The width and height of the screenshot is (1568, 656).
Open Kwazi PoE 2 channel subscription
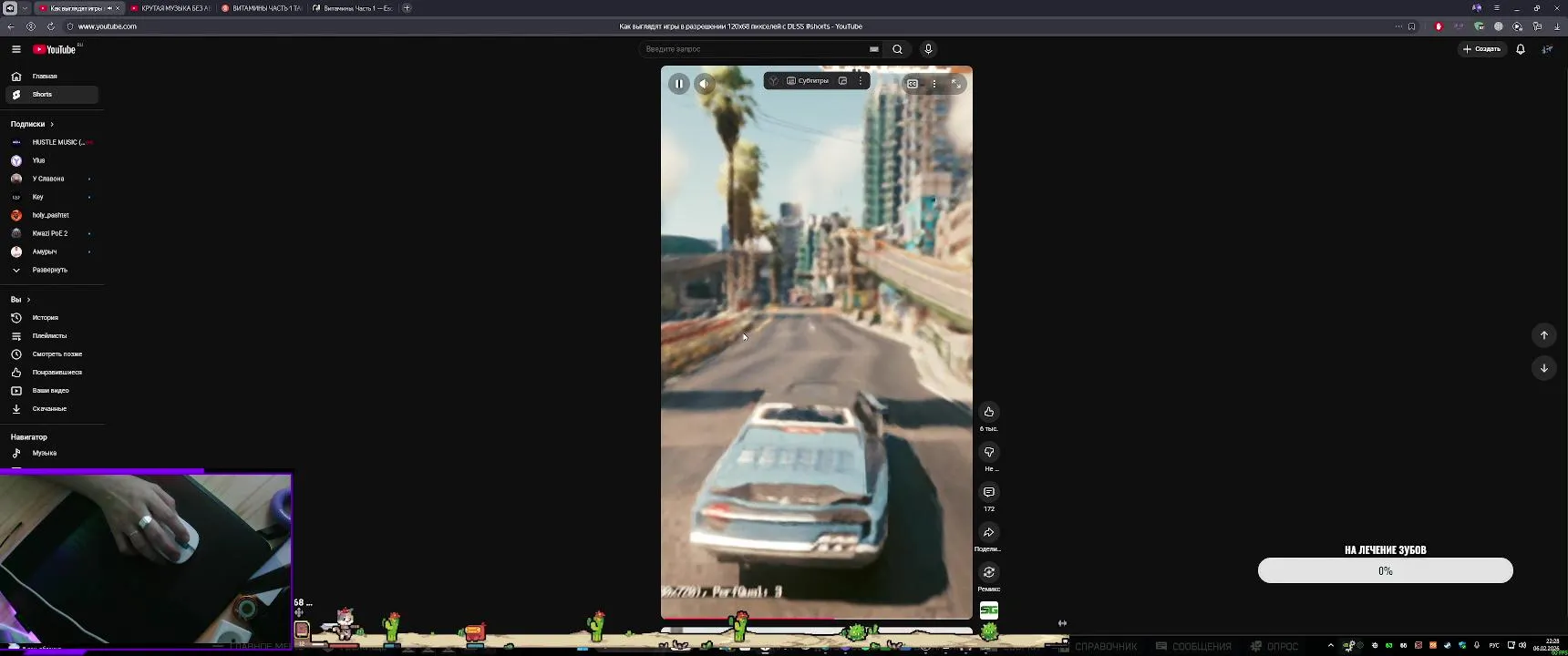tap(52, 233)
